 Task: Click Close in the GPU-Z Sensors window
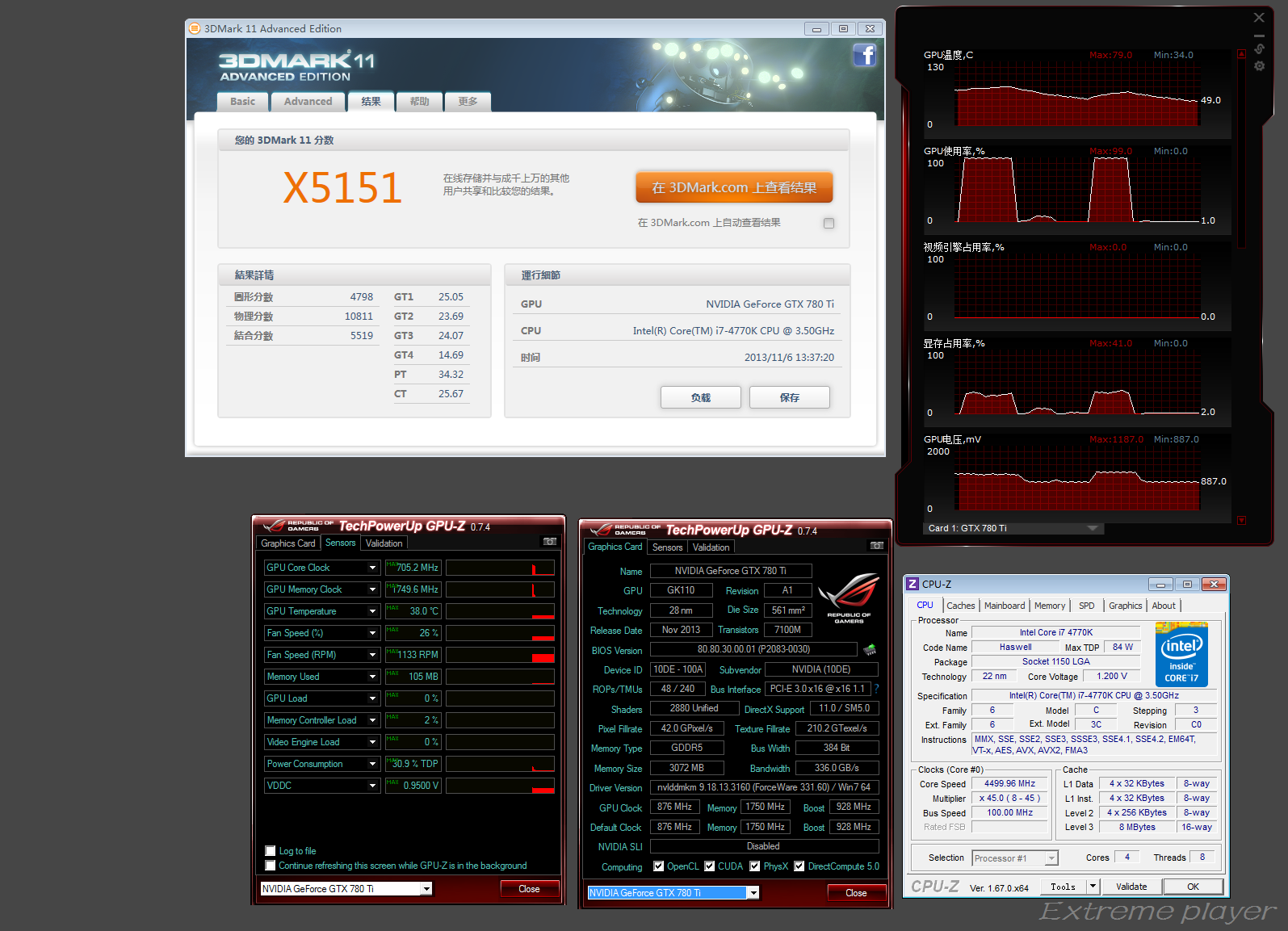(529, 888)
